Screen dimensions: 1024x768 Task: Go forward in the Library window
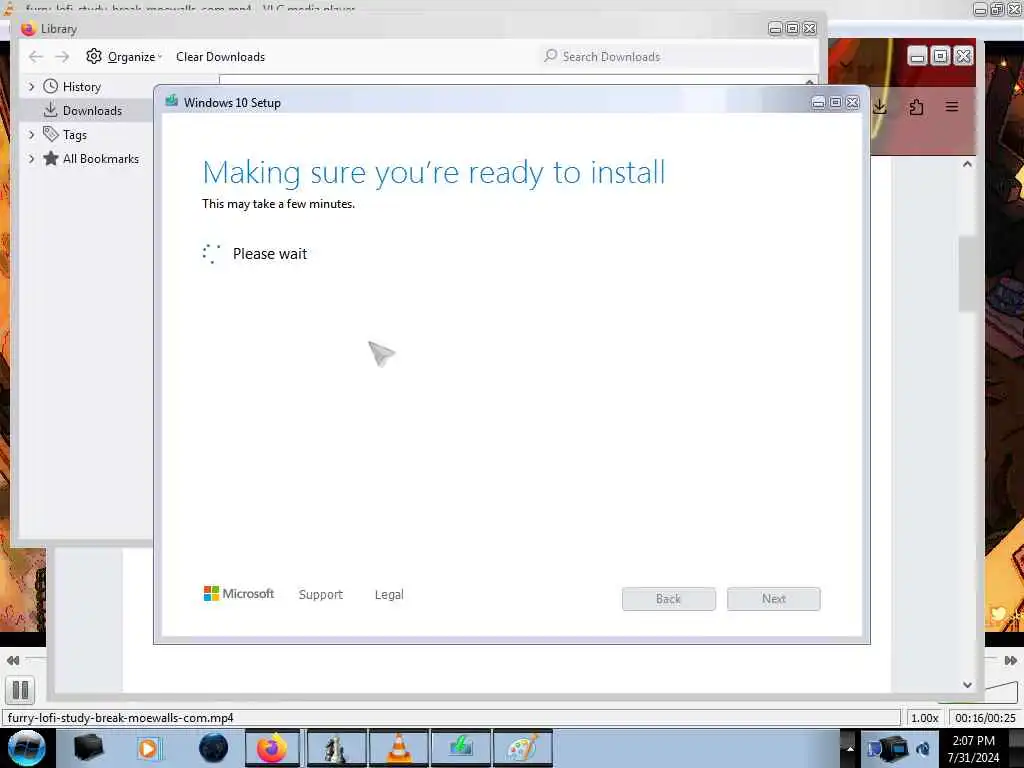pos(62,57)
